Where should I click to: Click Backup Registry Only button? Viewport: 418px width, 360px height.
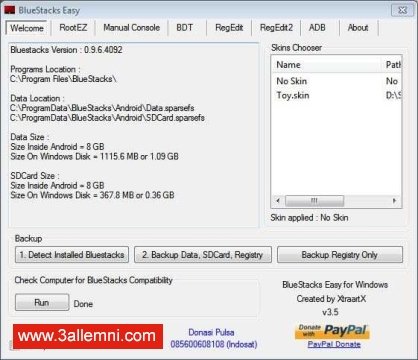(x=340, y=255)
